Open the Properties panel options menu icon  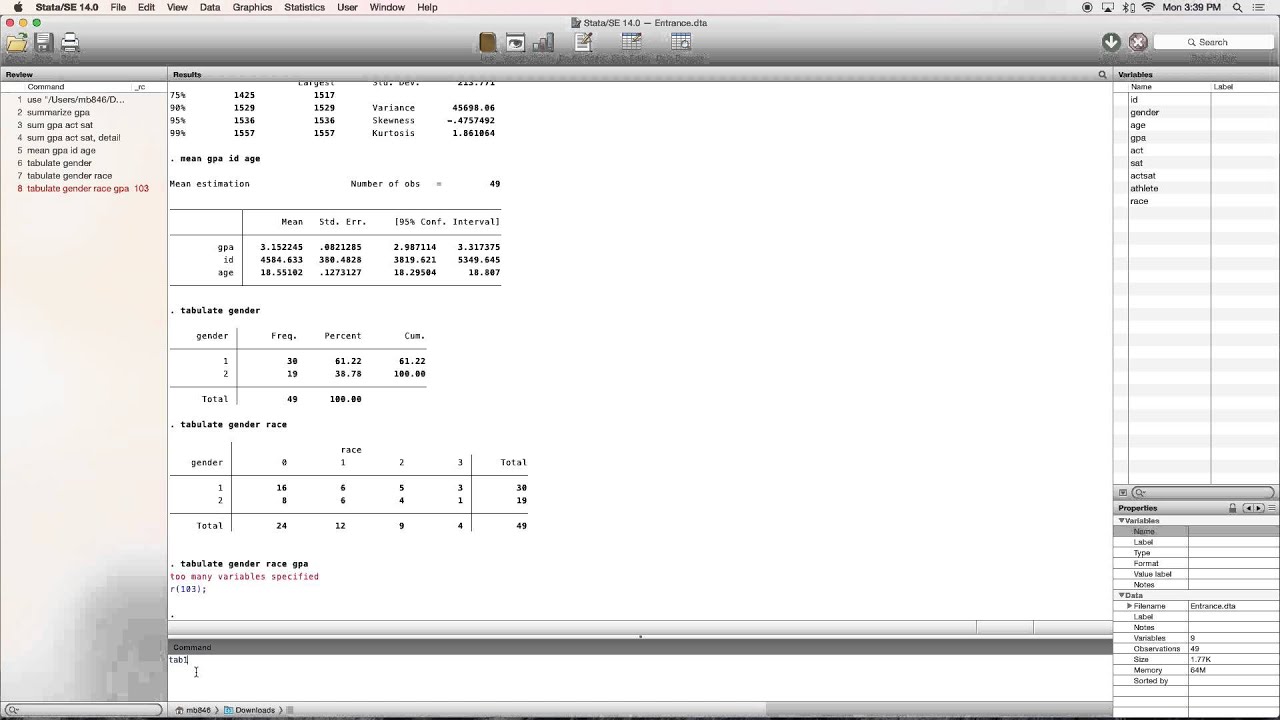click(x=1271, y=508)
